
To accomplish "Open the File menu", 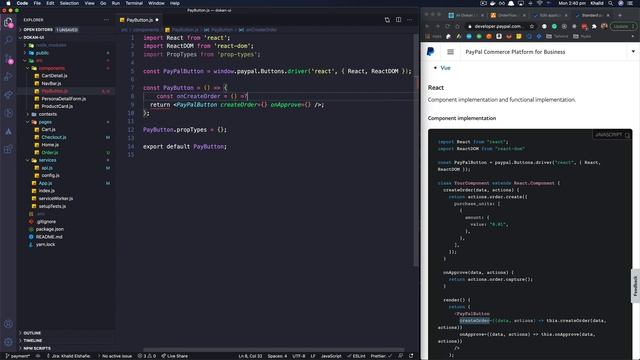I will (x=37, y=3).
